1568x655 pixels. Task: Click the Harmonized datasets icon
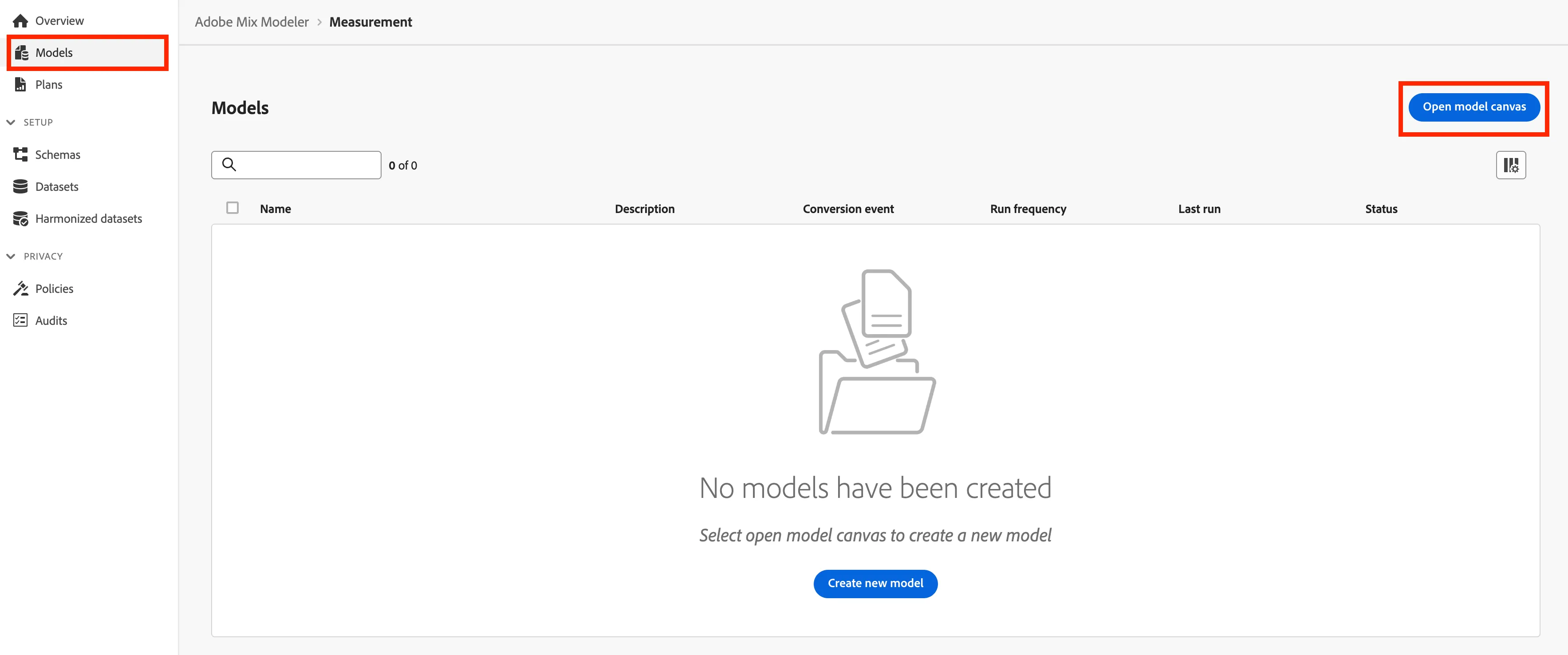[21, 218]
